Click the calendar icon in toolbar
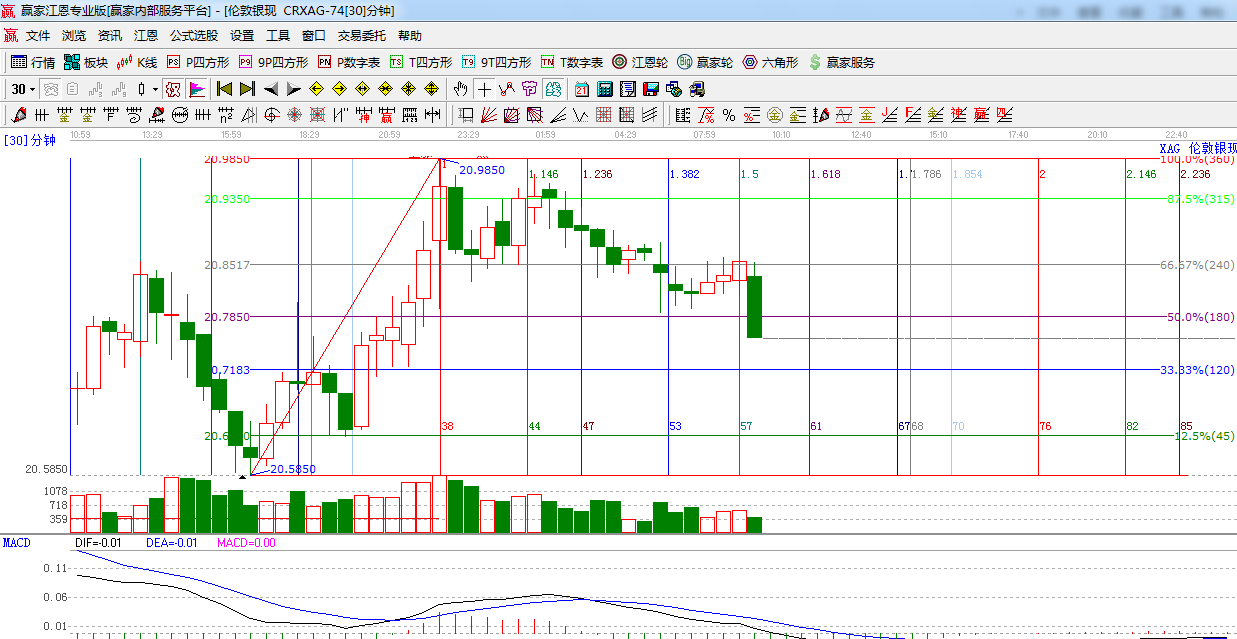Screen dimensions: 1237x639 point(581,89)
